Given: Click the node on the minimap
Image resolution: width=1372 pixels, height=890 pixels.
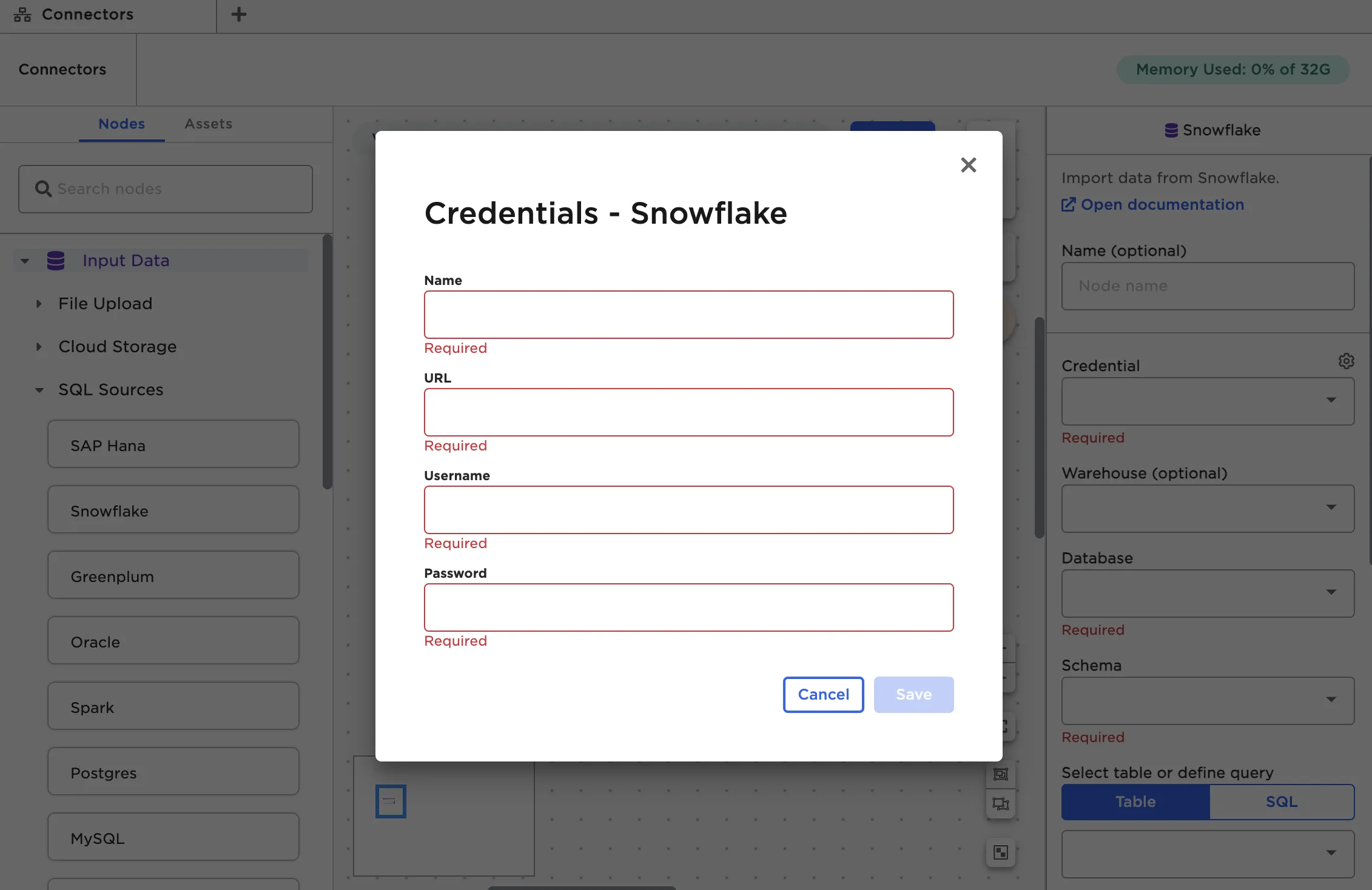Looking at the screenshot, I should point(390,801).
